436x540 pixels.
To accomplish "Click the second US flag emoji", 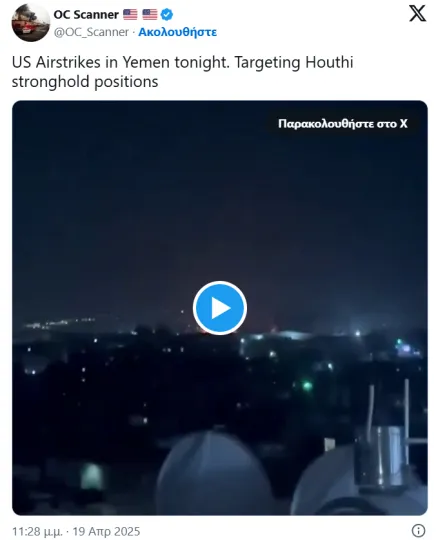I will click(x=150, y=14).
